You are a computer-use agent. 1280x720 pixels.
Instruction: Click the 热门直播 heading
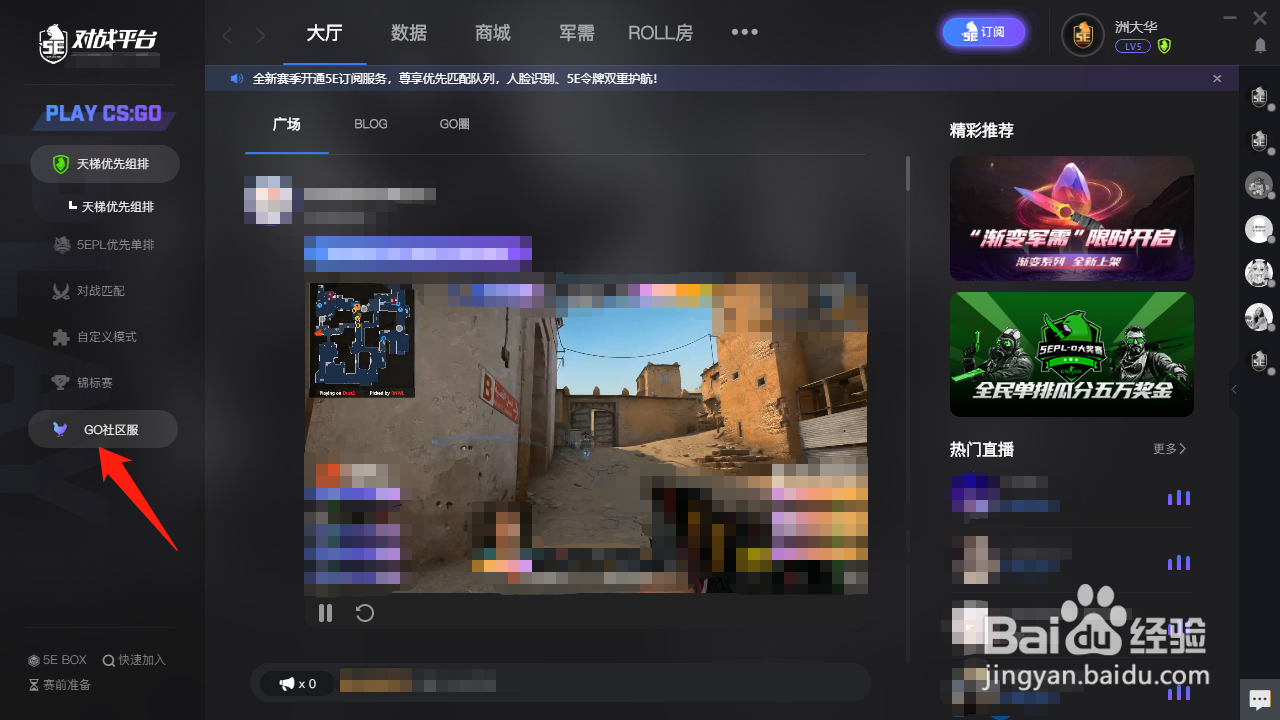(982, 450)
